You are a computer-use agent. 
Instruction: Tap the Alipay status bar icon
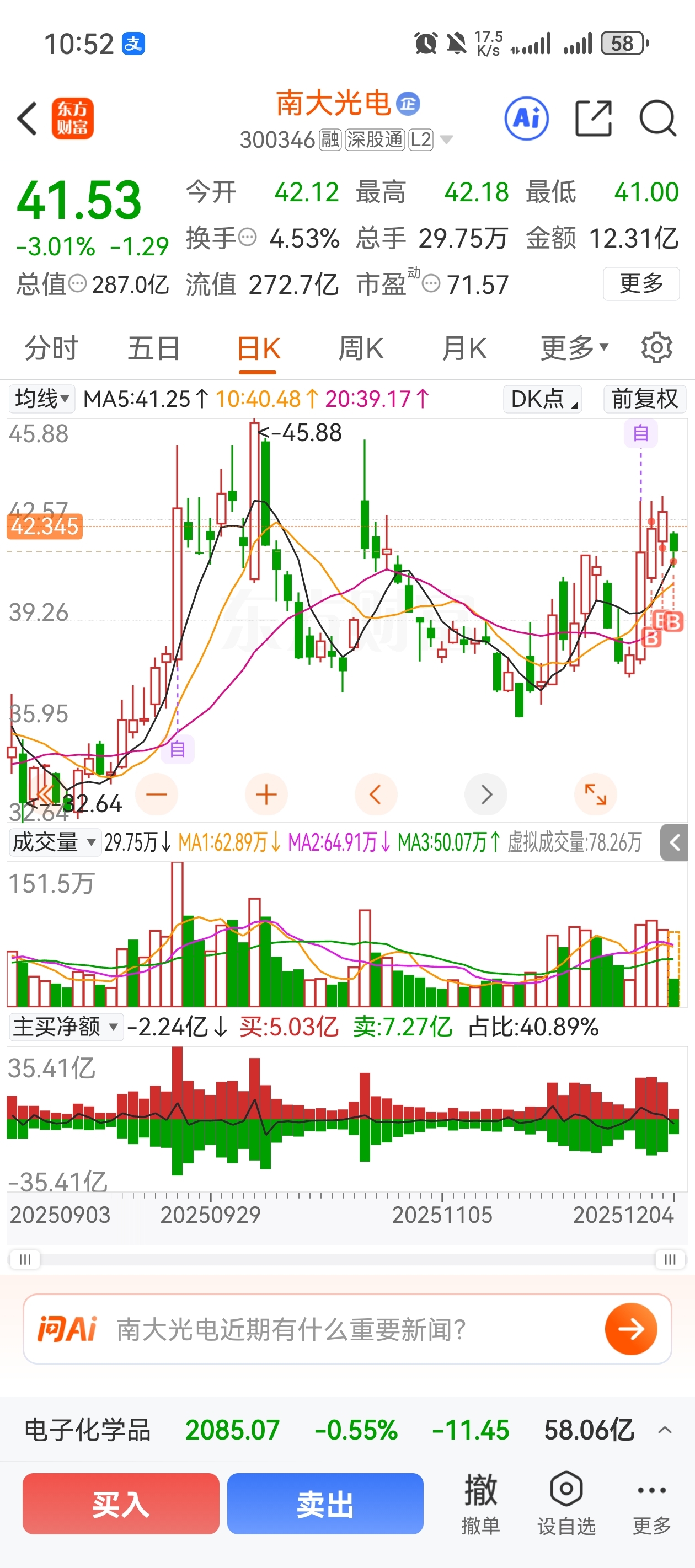[x=133, y=44]
